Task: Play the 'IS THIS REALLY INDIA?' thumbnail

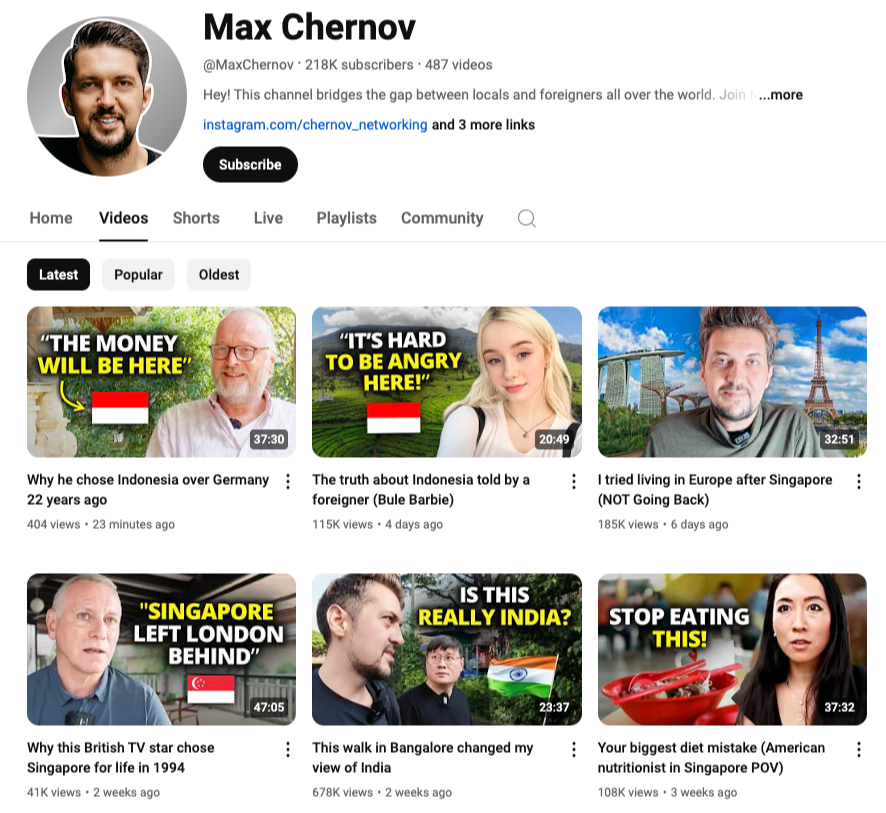Action: 446,649
